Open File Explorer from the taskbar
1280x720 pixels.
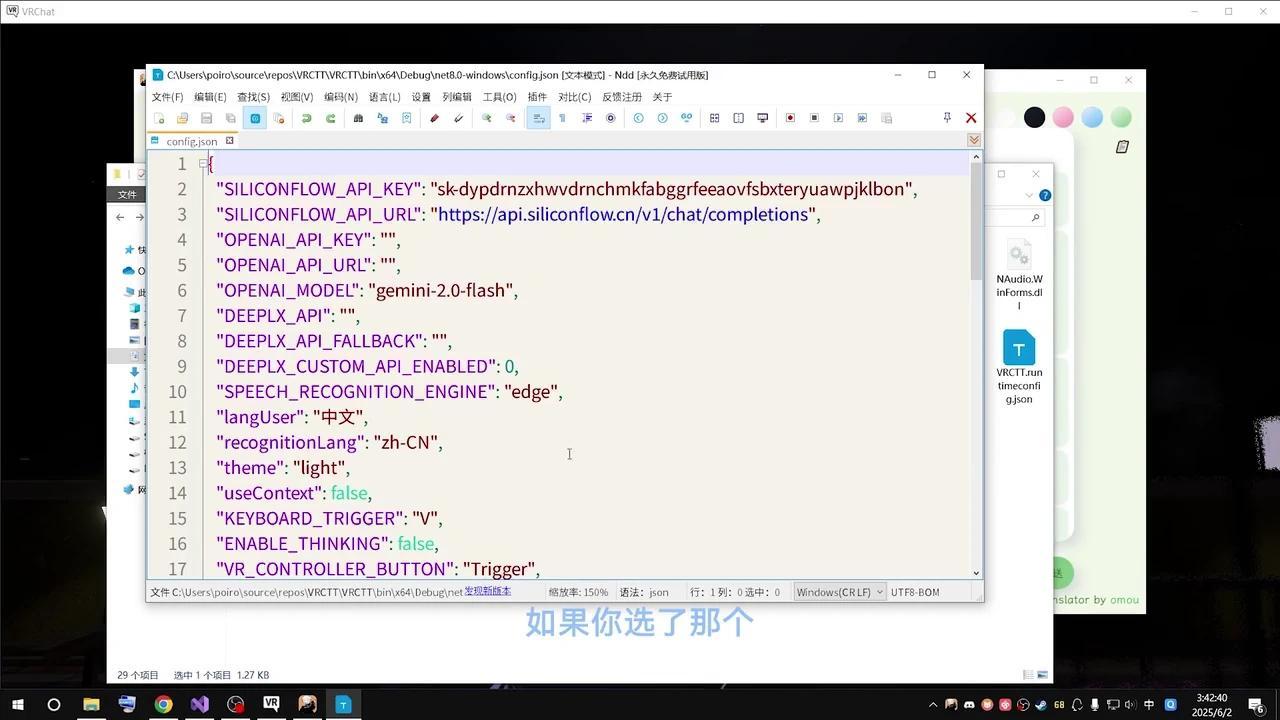[x=91, y=704]
